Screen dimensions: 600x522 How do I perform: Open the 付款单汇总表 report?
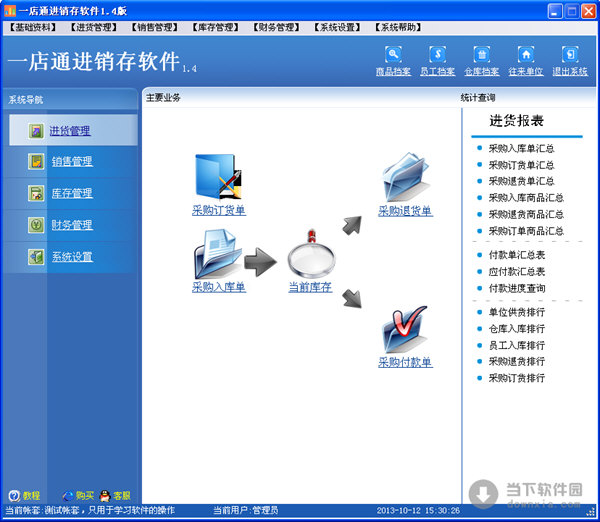(517, 255)
